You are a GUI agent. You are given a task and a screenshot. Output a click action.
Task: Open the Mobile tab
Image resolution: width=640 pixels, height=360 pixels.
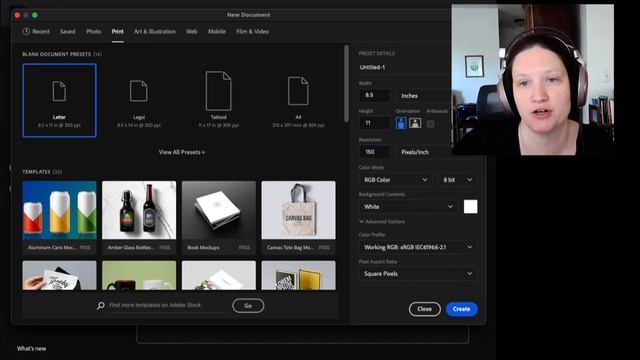coord(217,31)
